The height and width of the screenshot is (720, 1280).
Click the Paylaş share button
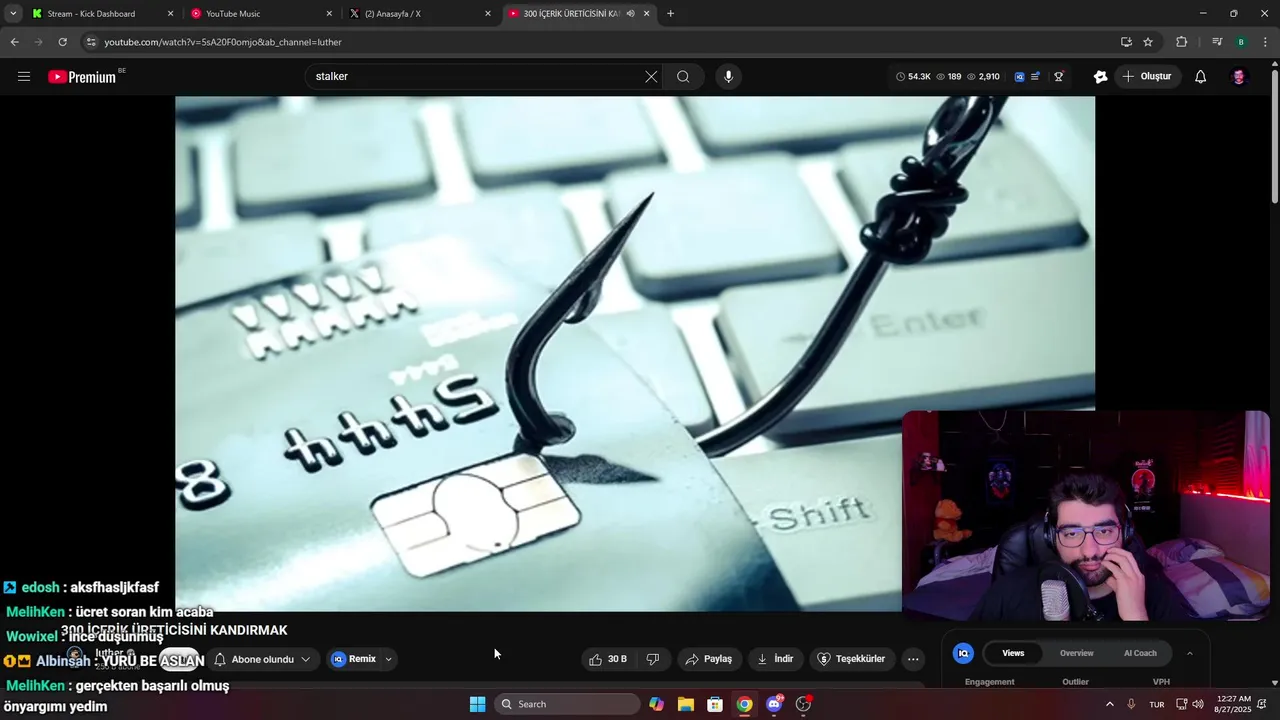pyautogui.click(x=709, y=659)
